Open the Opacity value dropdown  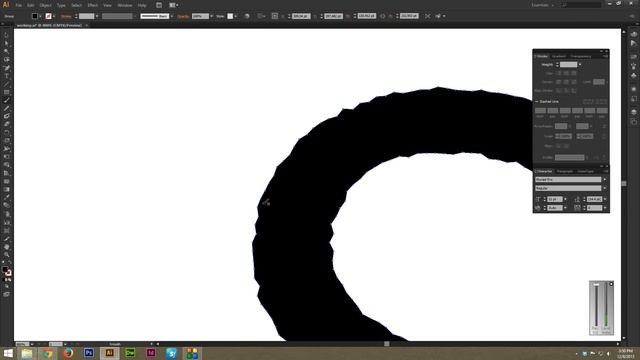211,16
